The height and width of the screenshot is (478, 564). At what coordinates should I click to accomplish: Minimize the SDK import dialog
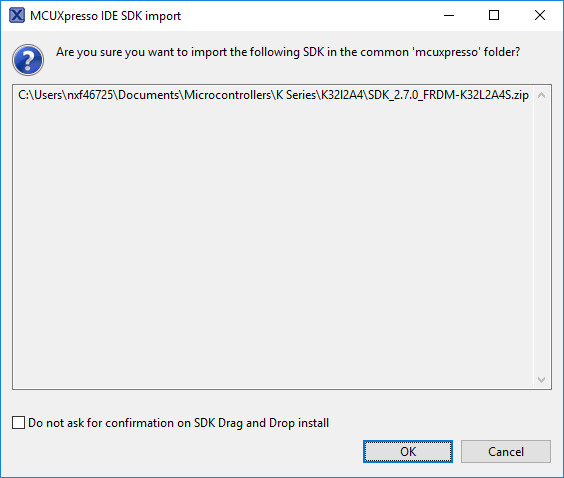449,15
